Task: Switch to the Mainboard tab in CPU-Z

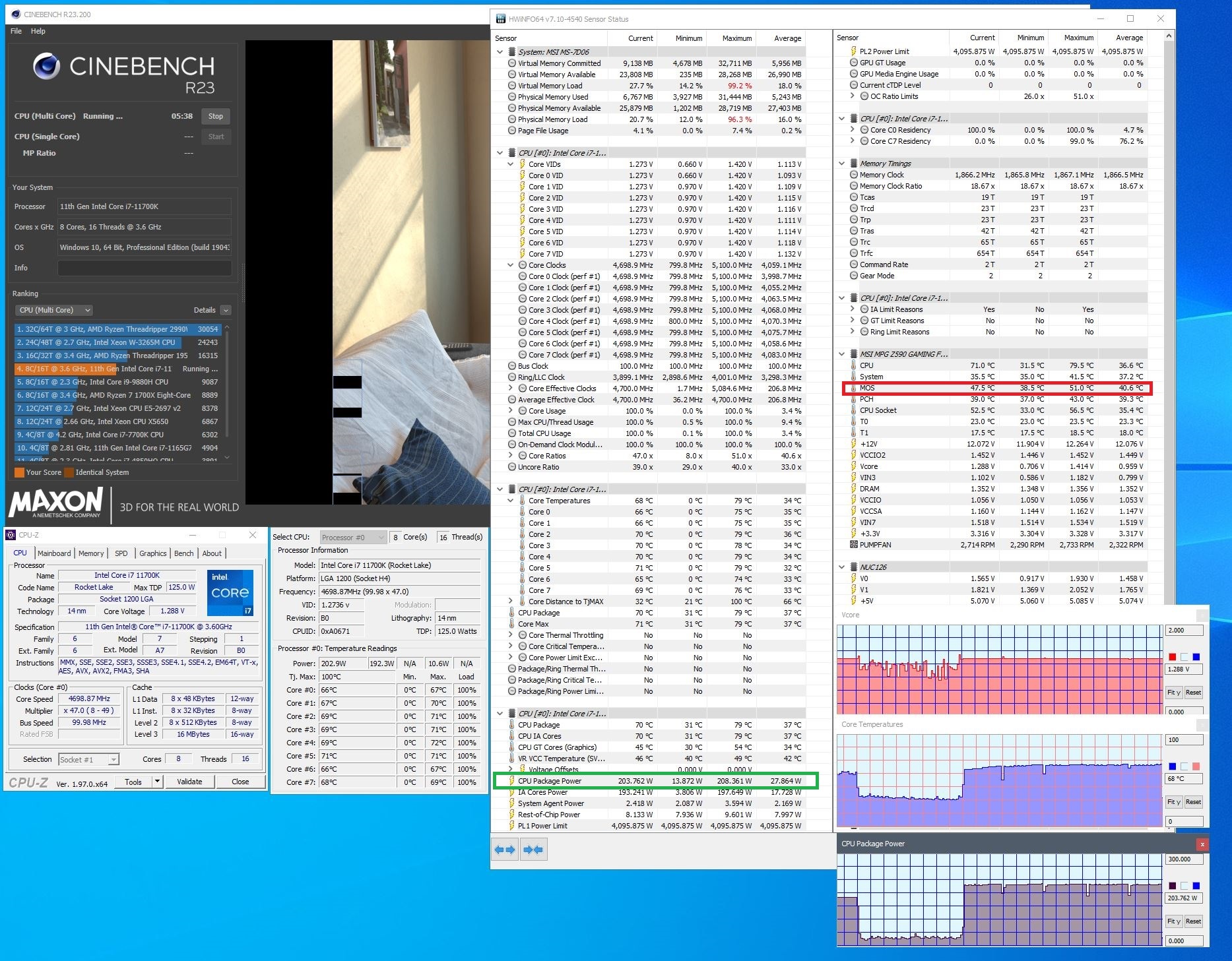Action: click(54, 553)
